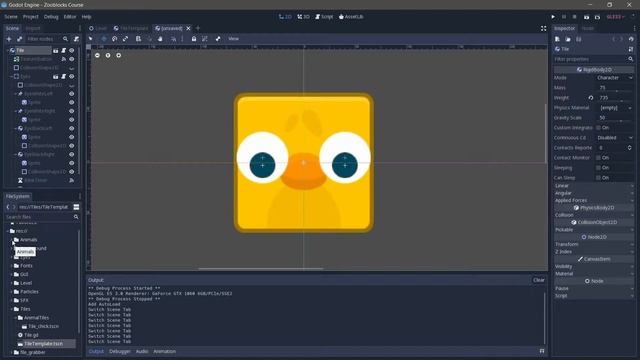Open the script attached to Tile node
This screenshot has width=640, height=360.
tap(64, 50)
